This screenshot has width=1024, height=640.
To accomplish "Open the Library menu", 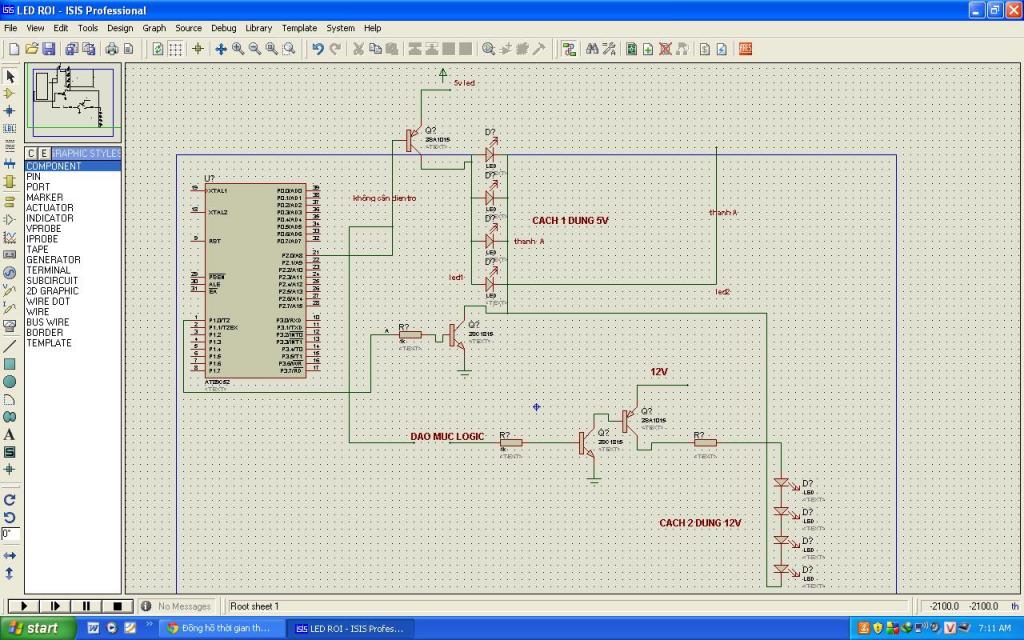I will point(258,28).
